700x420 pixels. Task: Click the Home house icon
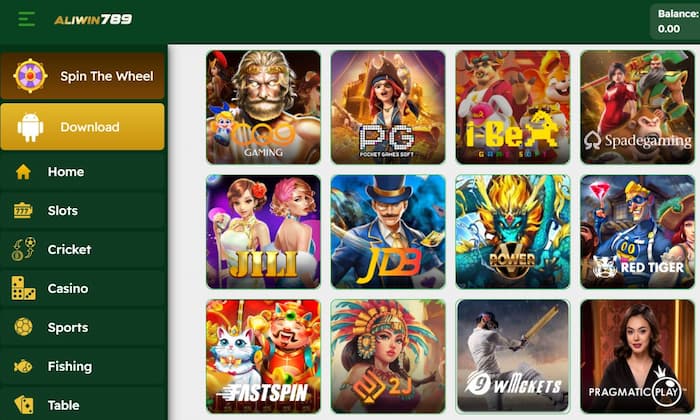click(x=23, y=172)
